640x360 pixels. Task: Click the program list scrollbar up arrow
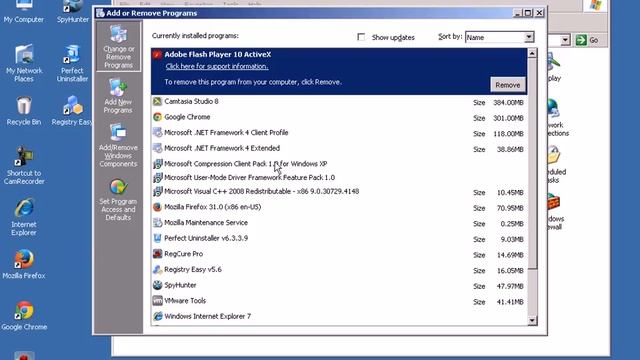coord(532,53)
